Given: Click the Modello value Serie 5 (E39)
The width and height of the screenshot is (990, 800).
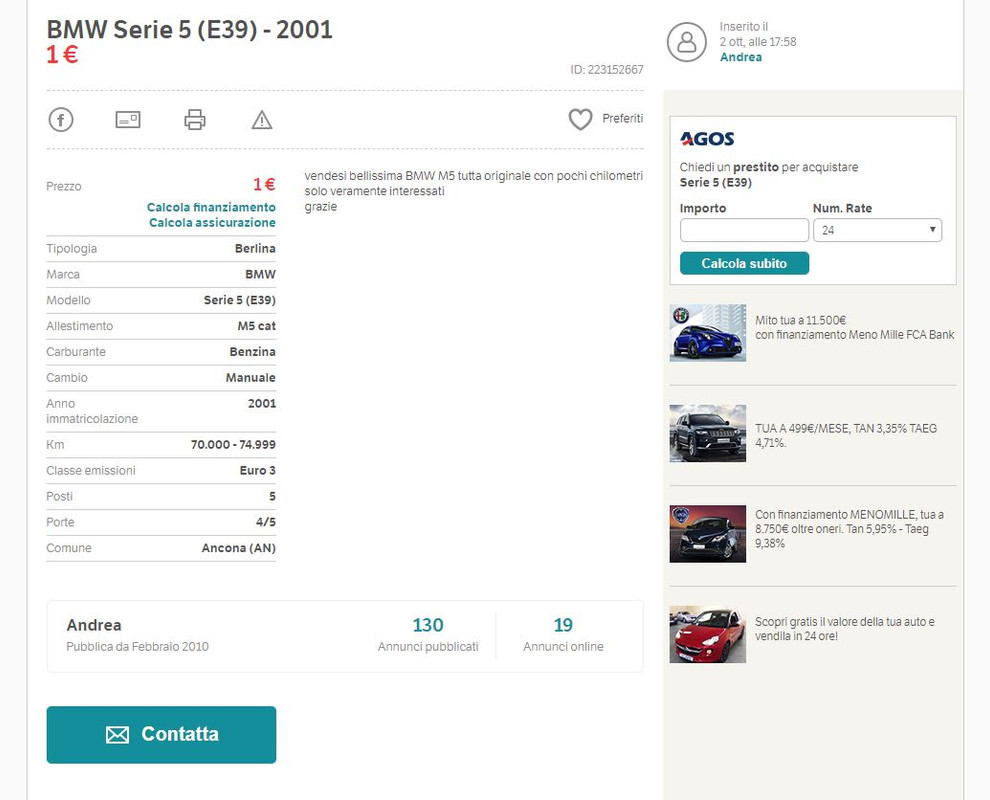Looking at the screenshot, I should (239, 300).
